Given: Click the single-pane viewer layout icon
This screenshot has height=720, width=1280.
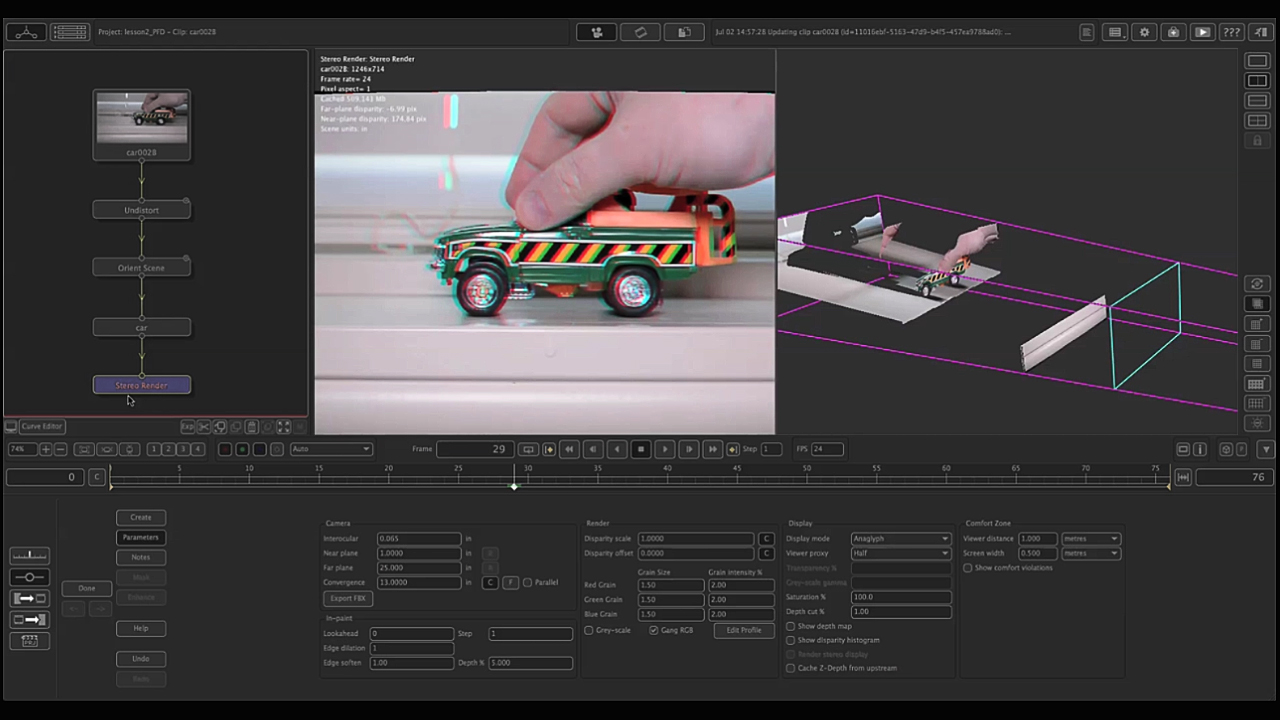Looking at the screenshot, I should pos(1257,61).
